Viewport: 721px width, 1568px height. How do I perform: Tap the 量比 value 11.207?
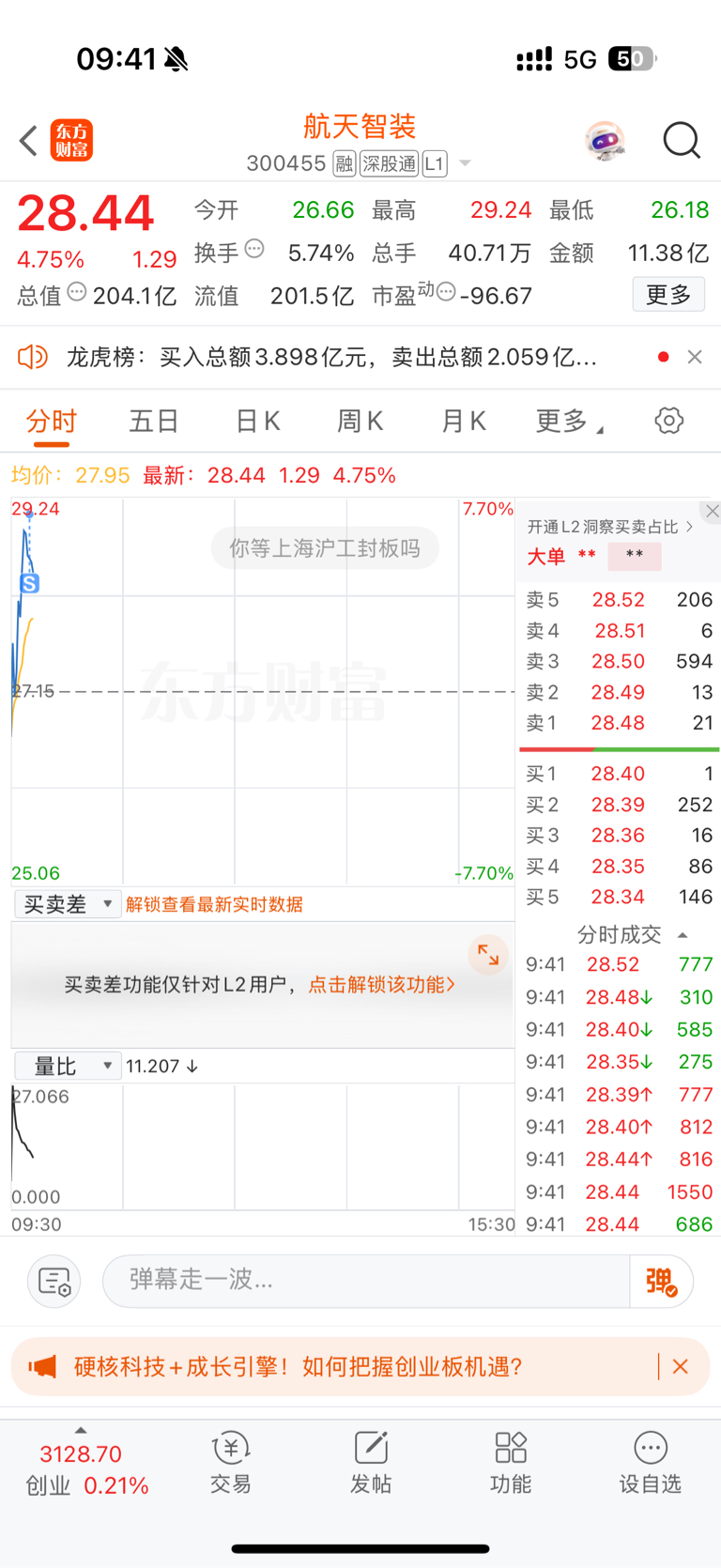(161, 1066)
